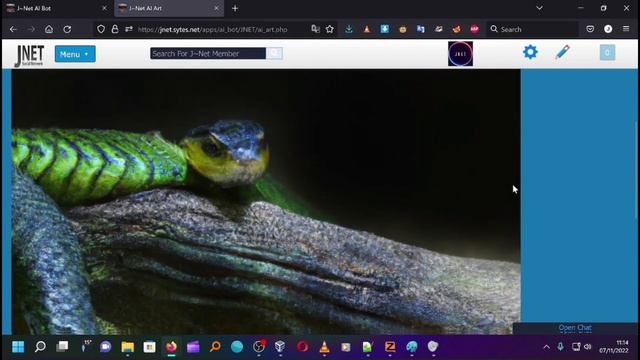Click the pencil edit icon
Screen dimensions: 640x360
(x=562, y=52)
